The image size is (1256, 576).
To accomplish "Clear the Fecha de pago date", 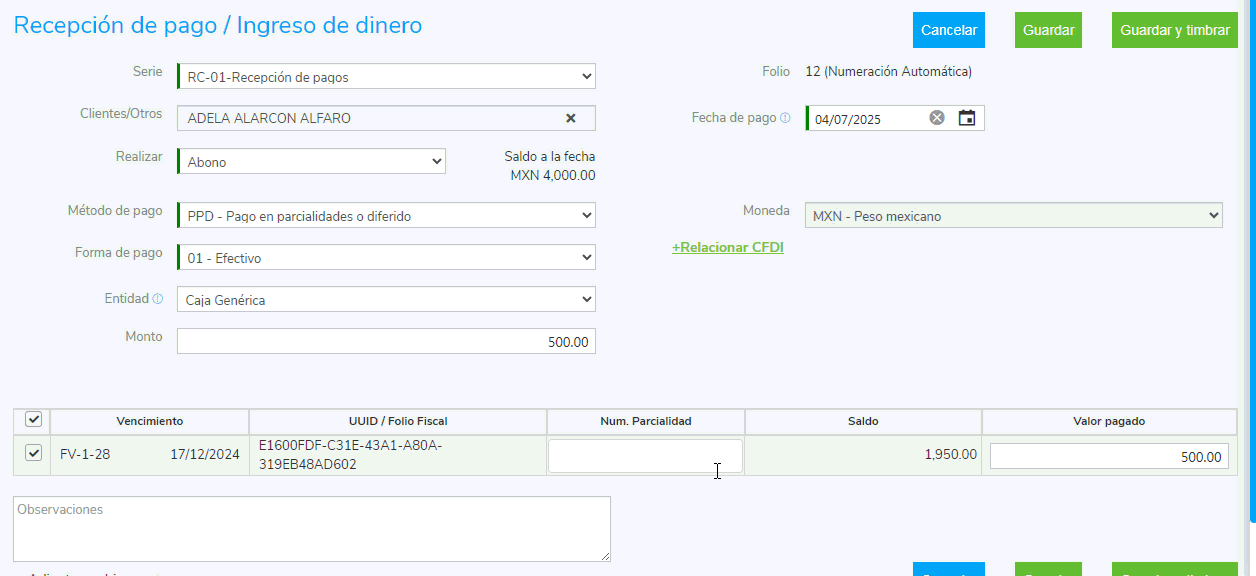I will click(x=937, y=118).
